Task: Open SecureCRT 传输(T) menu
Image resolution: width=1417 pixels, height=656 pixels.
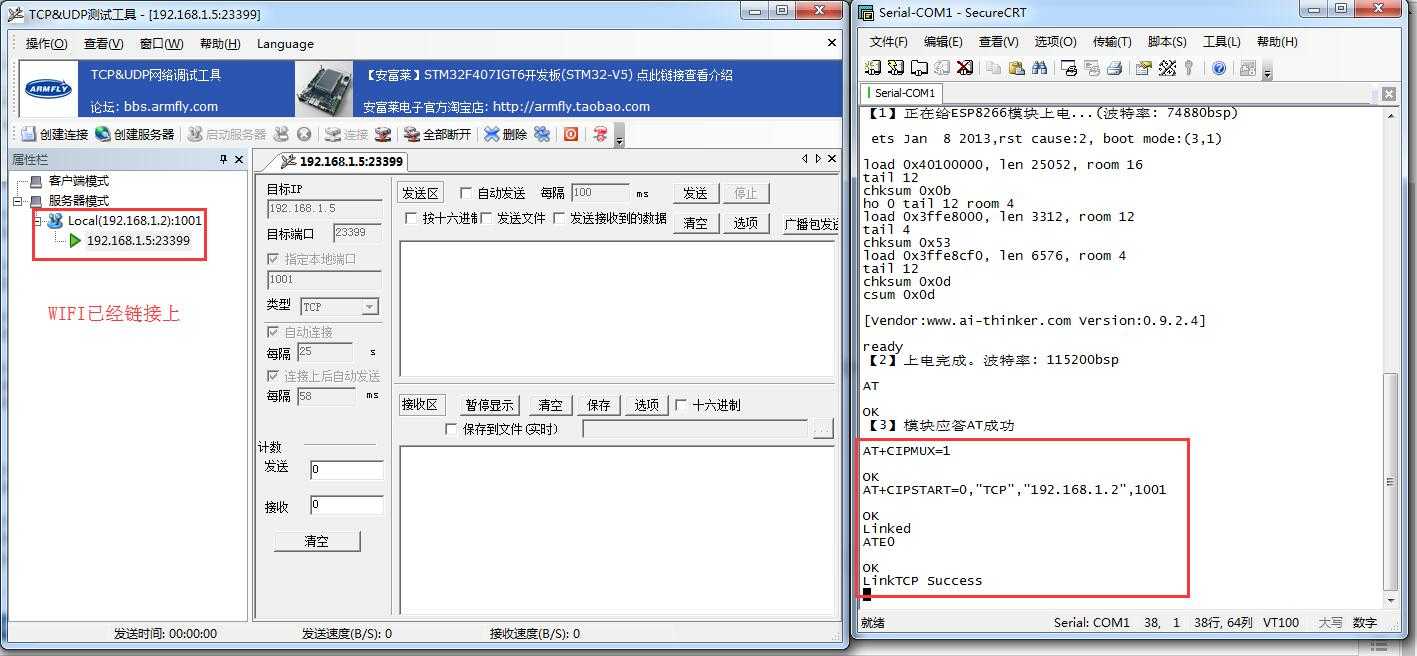Action: (1112, 42)
